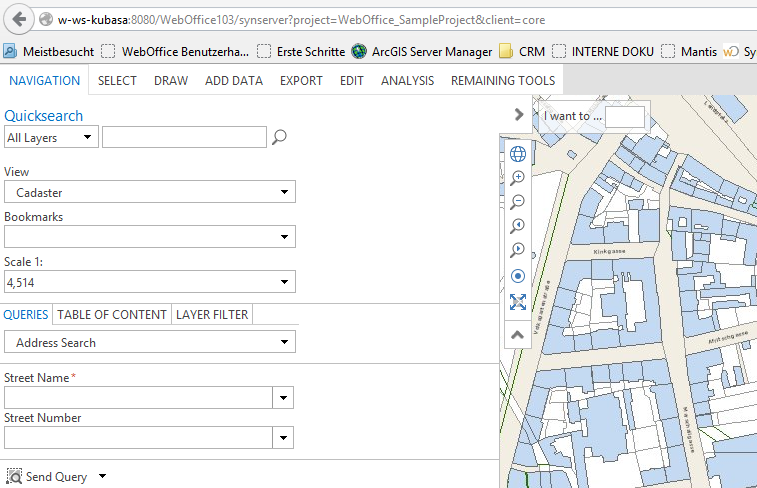
Task: Open the All Layers dropdown
Action: point(51,138)
